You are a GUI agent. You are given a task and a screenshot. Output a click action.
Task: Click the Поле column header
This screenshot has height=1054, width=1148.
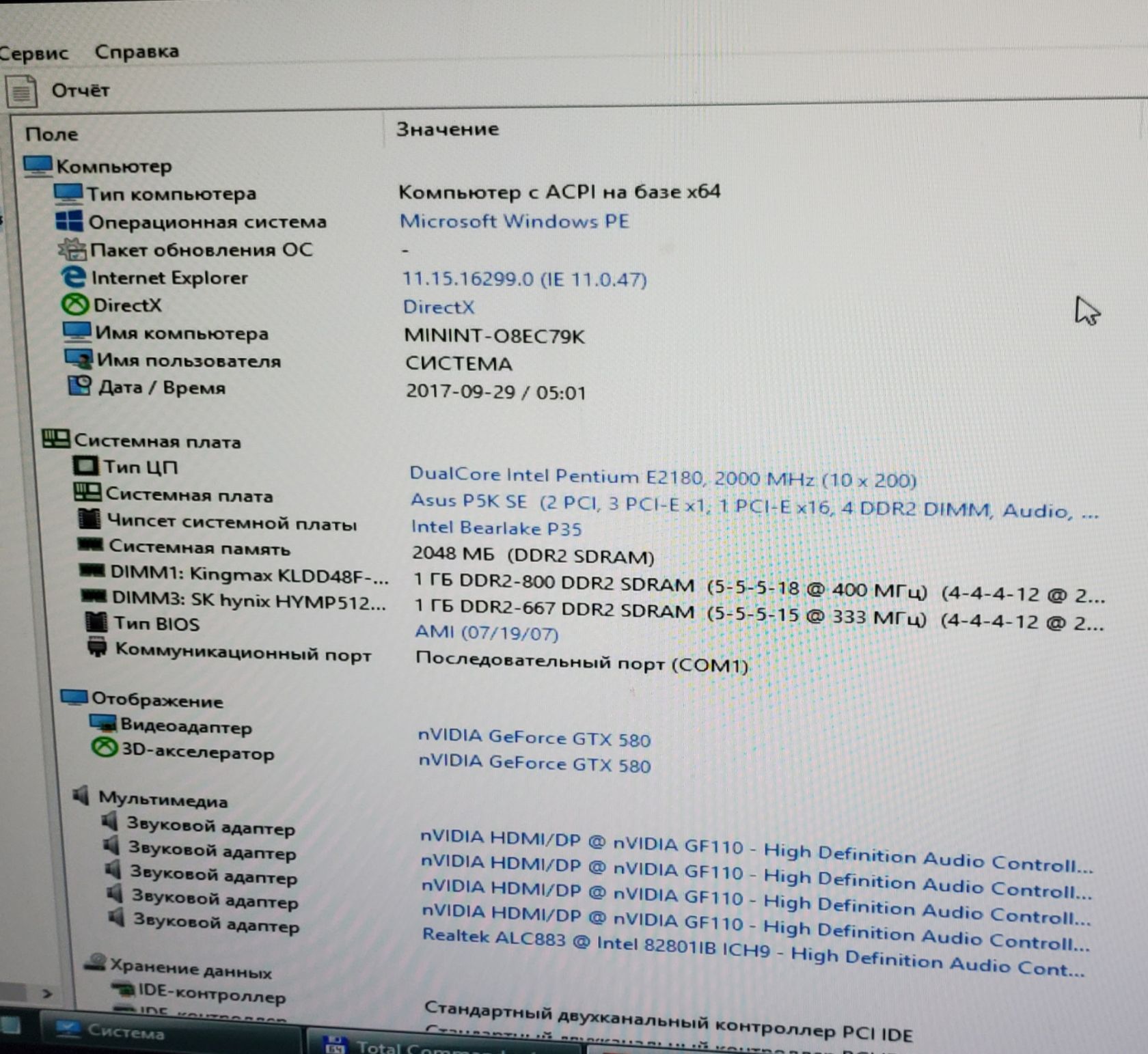click(x=51, y=134)
